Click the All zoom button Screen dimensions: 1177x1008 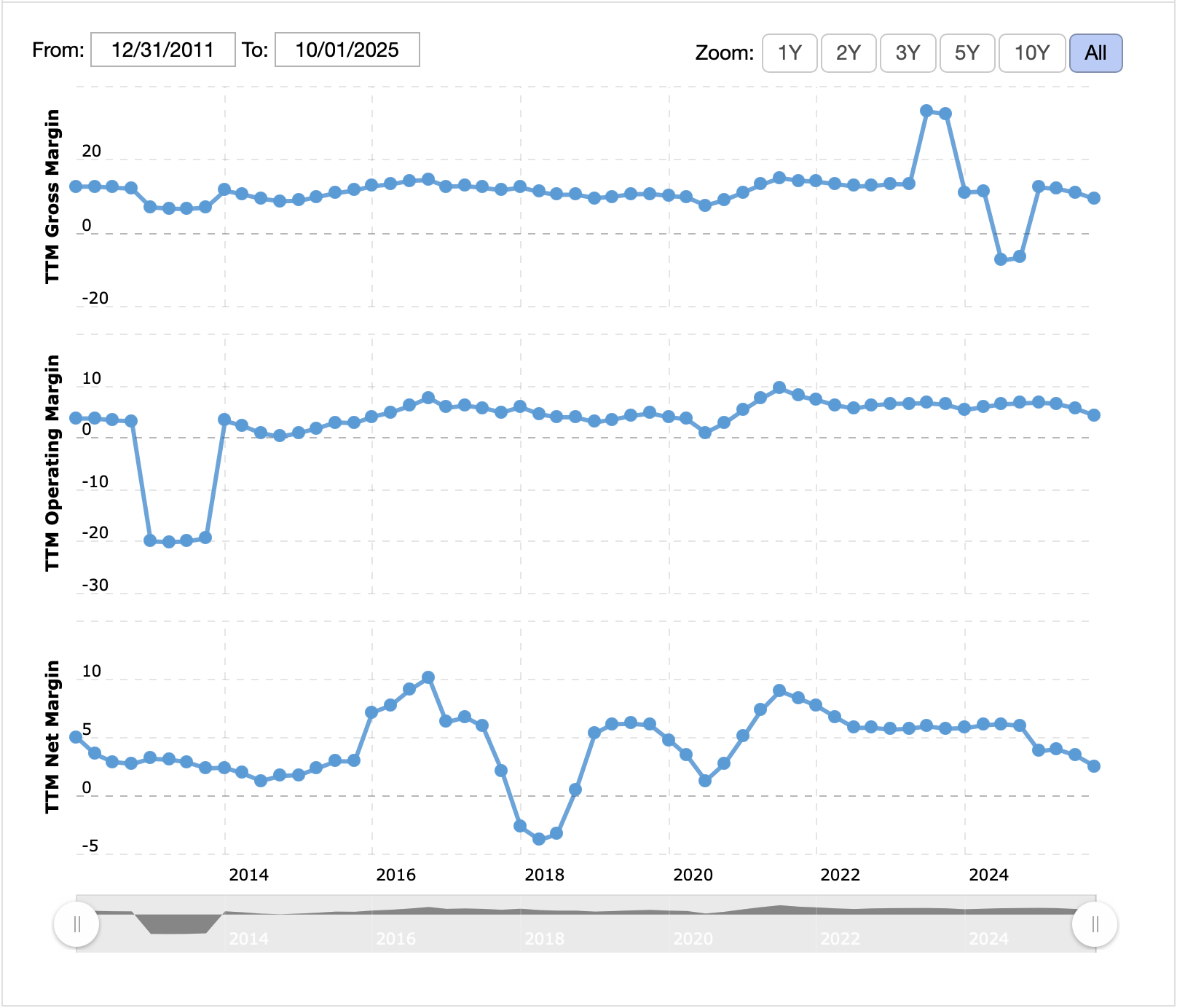click(1095, 53)
